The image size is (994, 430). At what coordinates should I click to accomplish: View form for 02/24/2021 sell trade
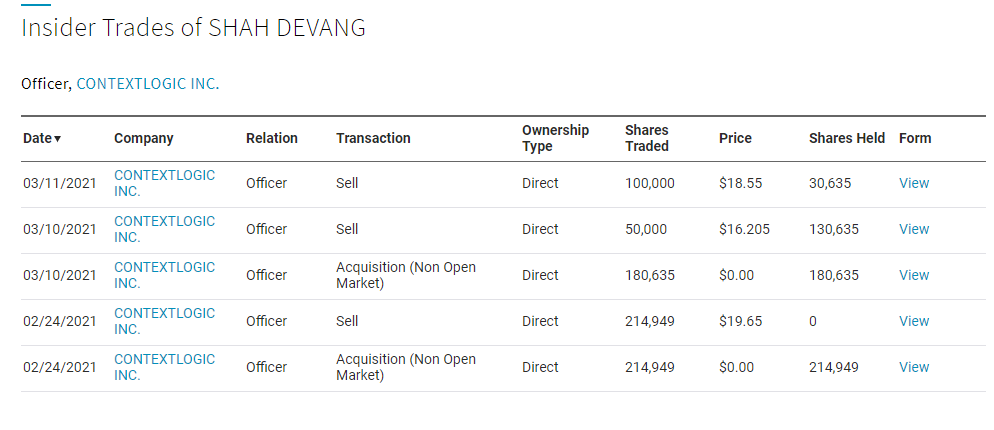pos(914,321)
